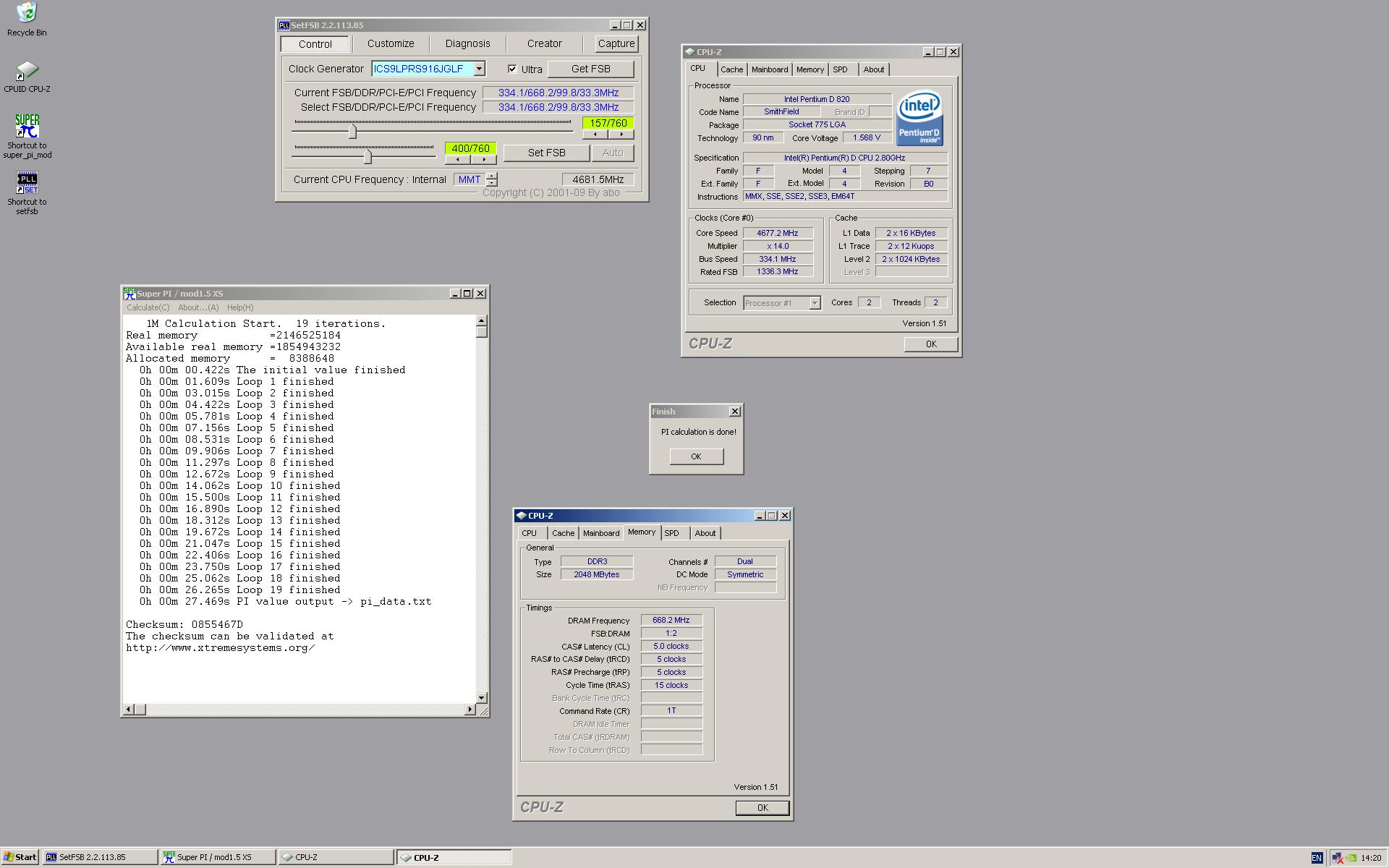Click the Capture button in SetFSB
Image resolution: width=1389 pixels, height=868 pixels.
616,43
